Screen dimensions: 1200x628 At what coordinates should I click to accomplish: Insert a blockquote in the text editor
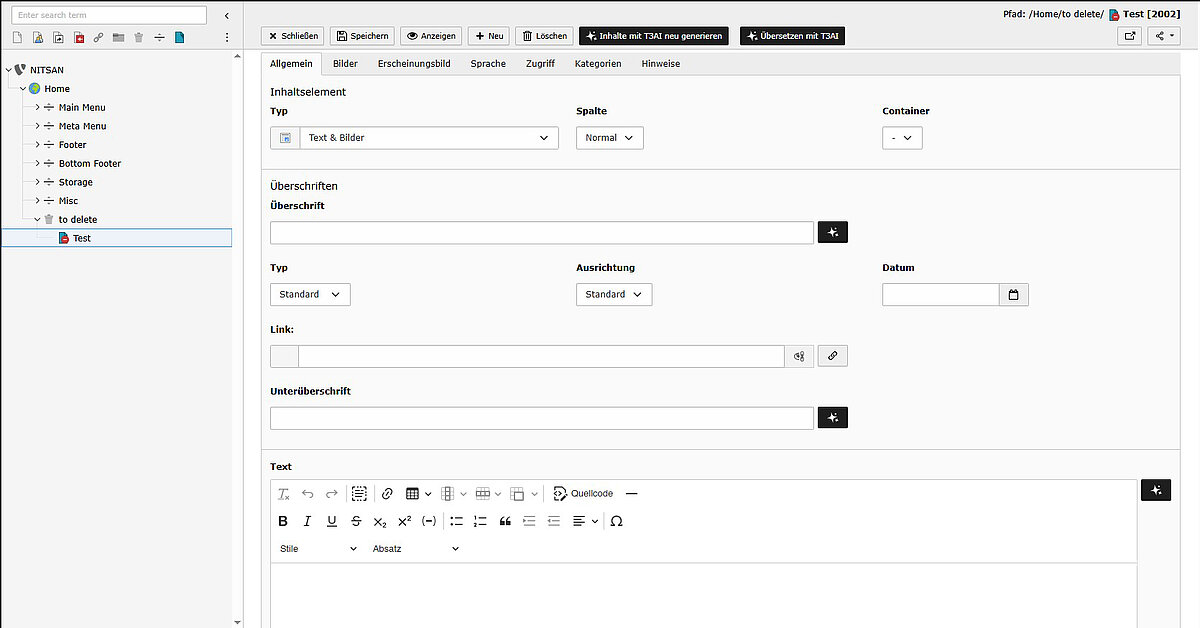tap(505, 521)
